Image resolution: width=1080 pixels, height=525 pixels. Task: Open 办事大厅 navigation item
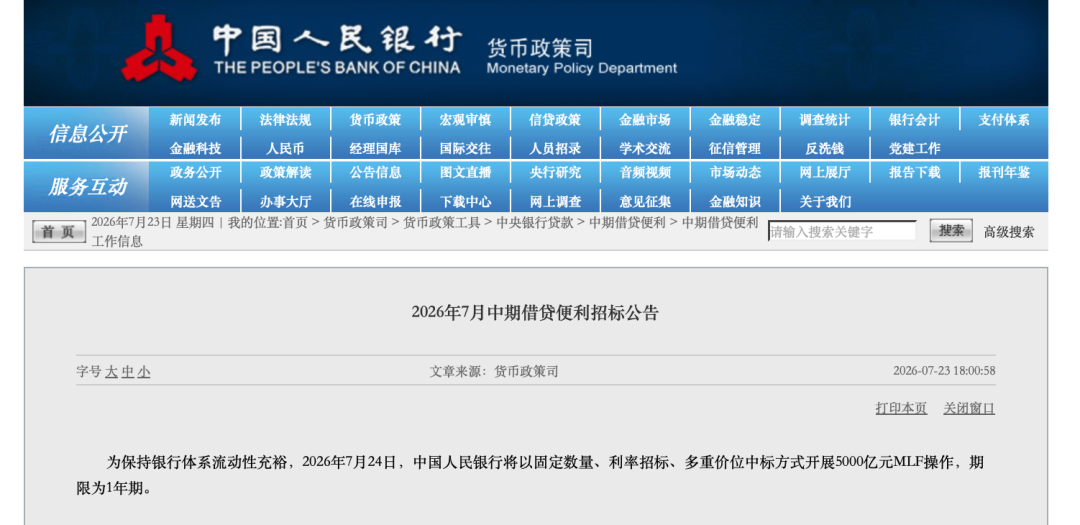pyautogui.click(x=285, y=202)
